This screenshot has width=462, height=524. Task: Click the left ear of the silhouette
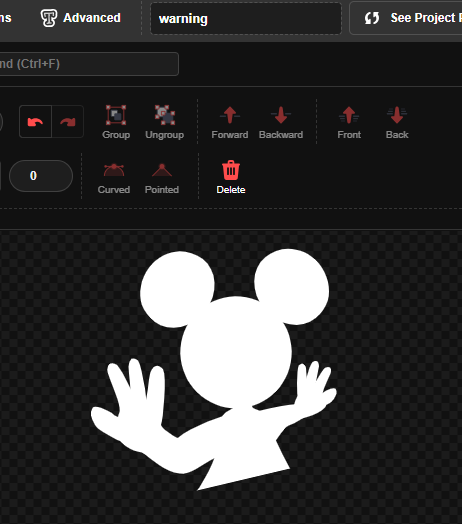pyautogui.click(x=177, y=289)
